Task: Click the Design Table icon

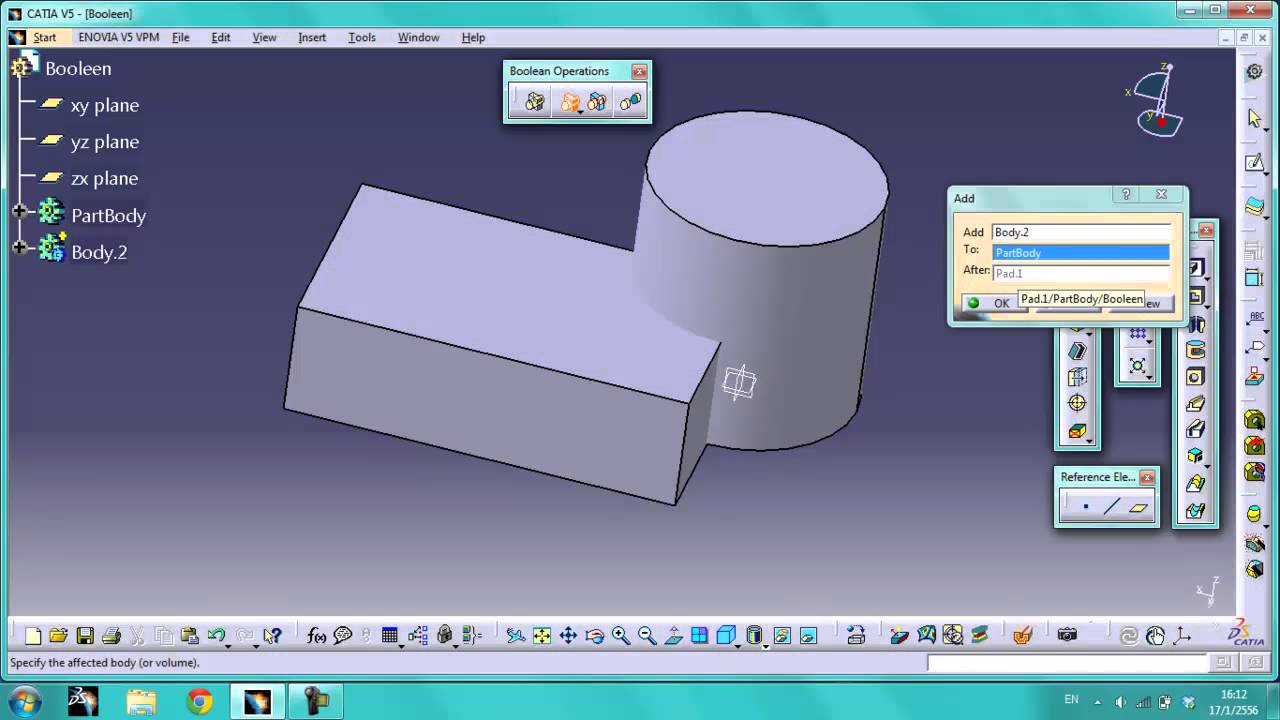Action: coord(390,635)
